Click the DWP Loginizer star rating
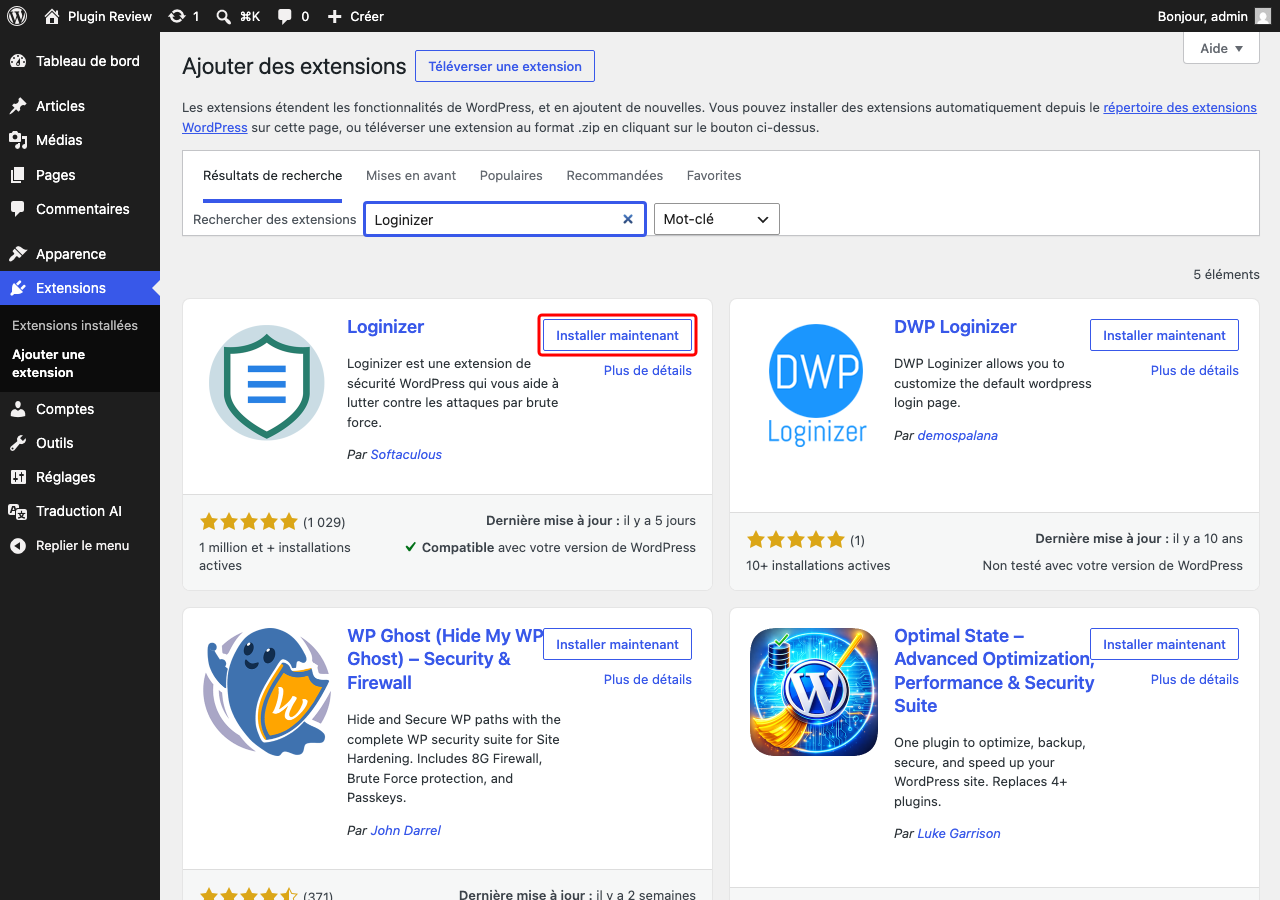The image size is (1280, 900). tap(796, 540)
